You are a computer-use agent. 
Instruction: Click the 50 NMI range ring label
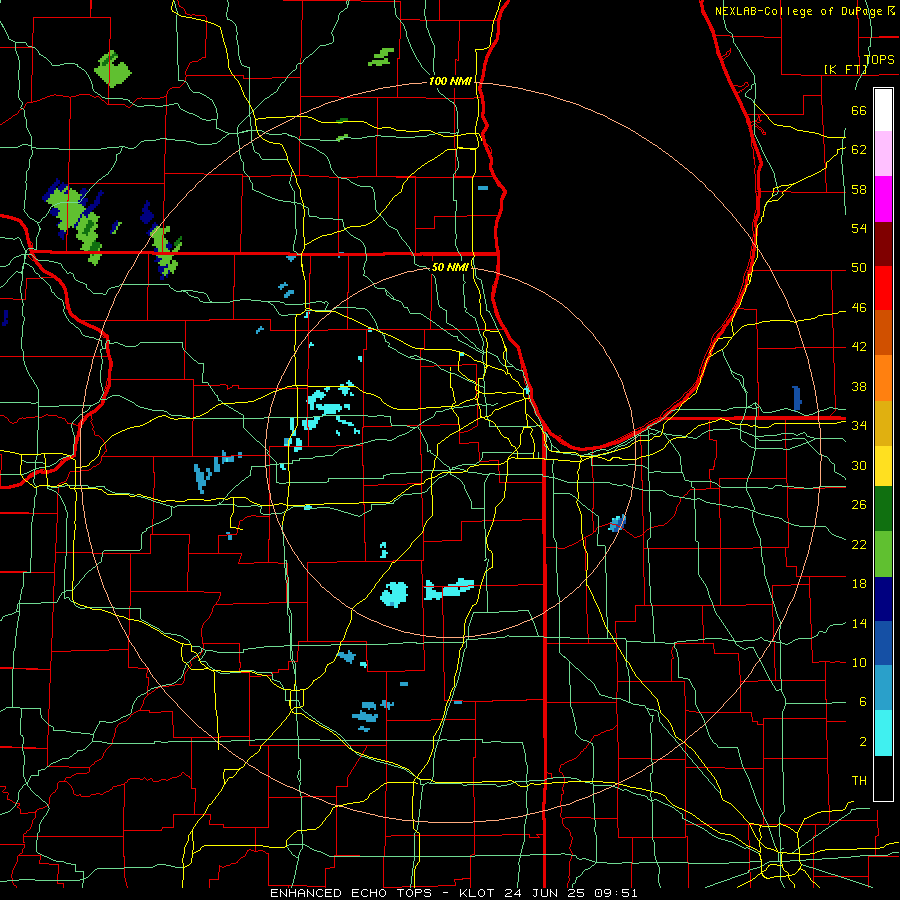(x=450, y=267)
